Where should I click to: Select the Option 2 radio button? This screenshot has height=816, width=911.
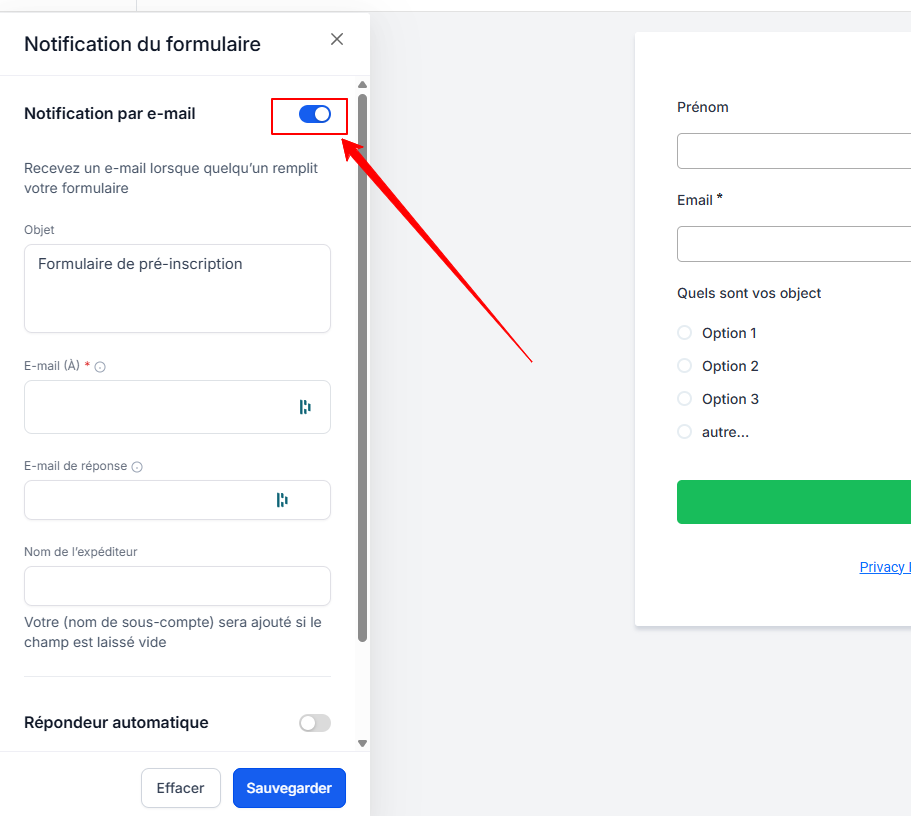click(685, 366)
